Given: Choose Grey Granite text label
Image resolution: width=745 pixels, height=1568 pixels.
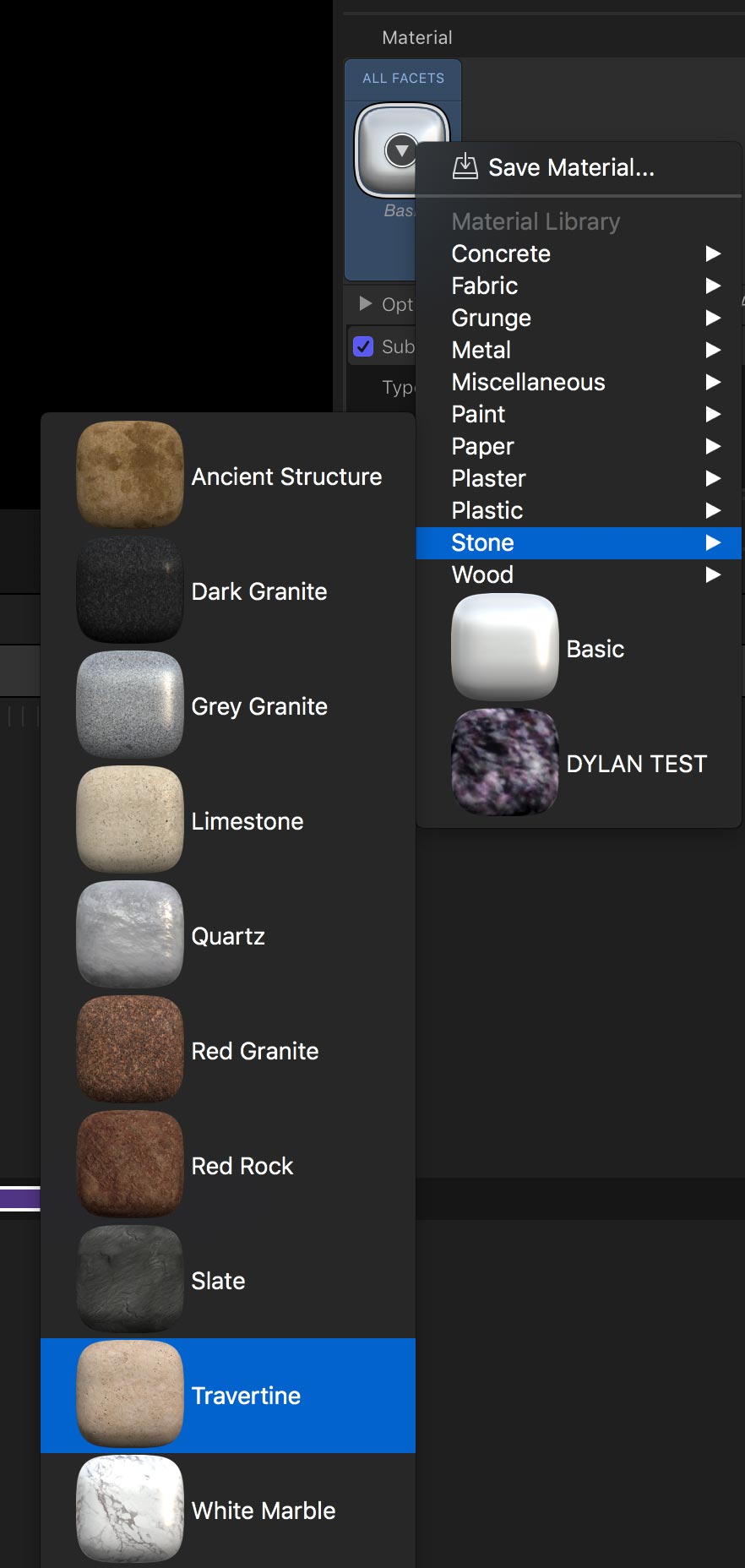Looking at the screenshot, I should tap(259, 707).
